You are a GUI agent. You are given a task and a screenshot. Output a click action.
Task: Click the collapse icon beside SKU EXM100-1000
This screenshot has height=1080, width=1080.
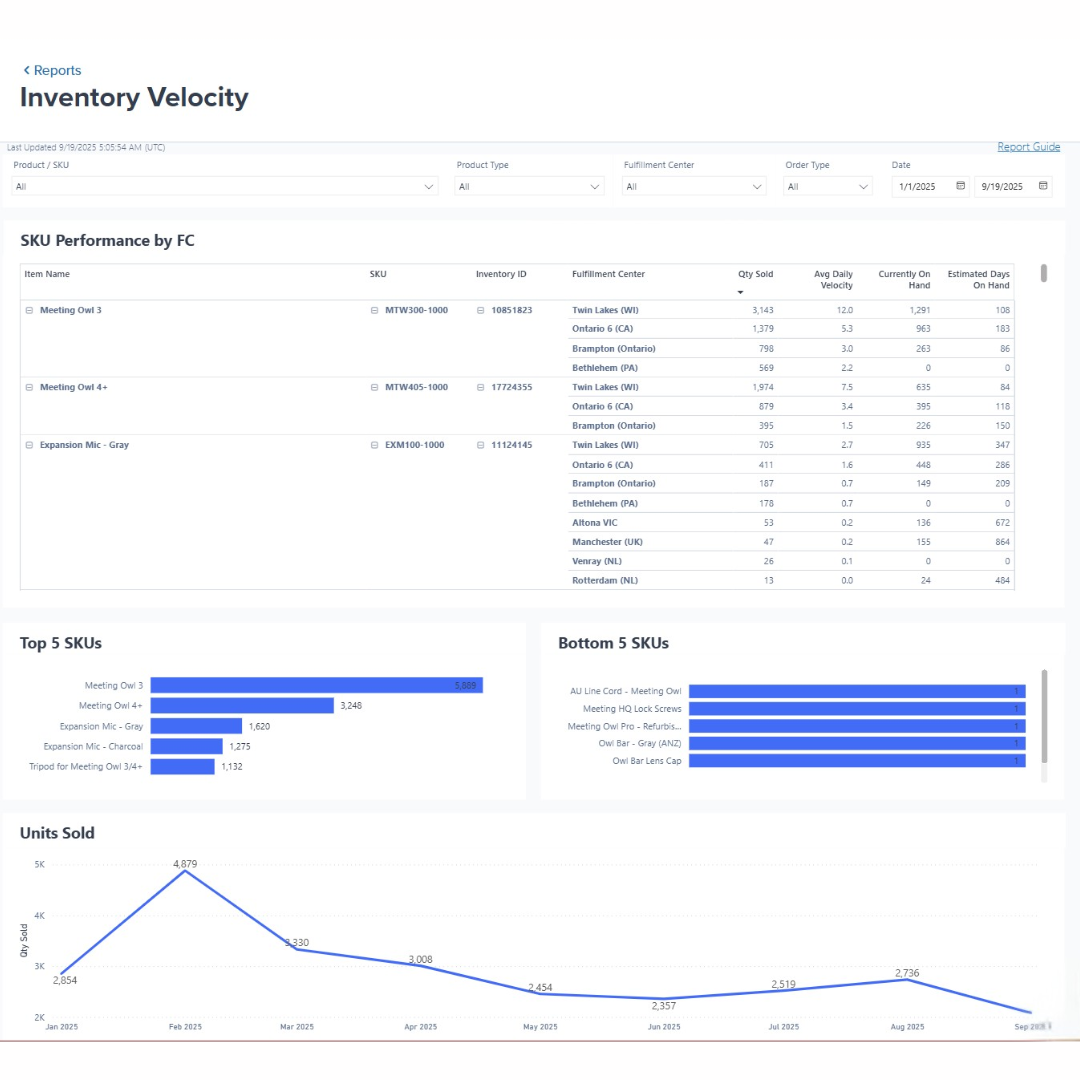click(x=375, y=444)
